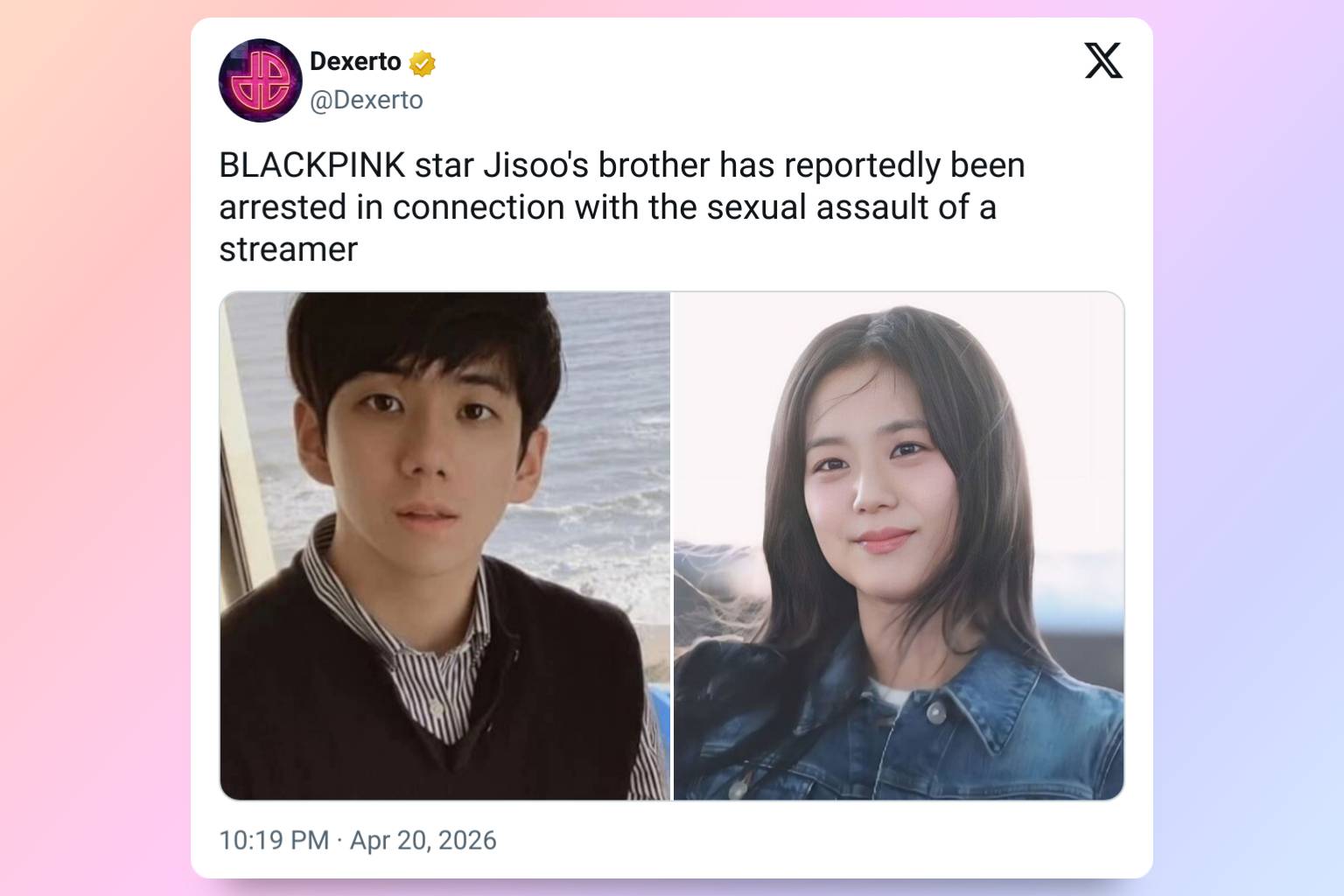Open the Dexerto display name
1344x896 pixels.
355,61
